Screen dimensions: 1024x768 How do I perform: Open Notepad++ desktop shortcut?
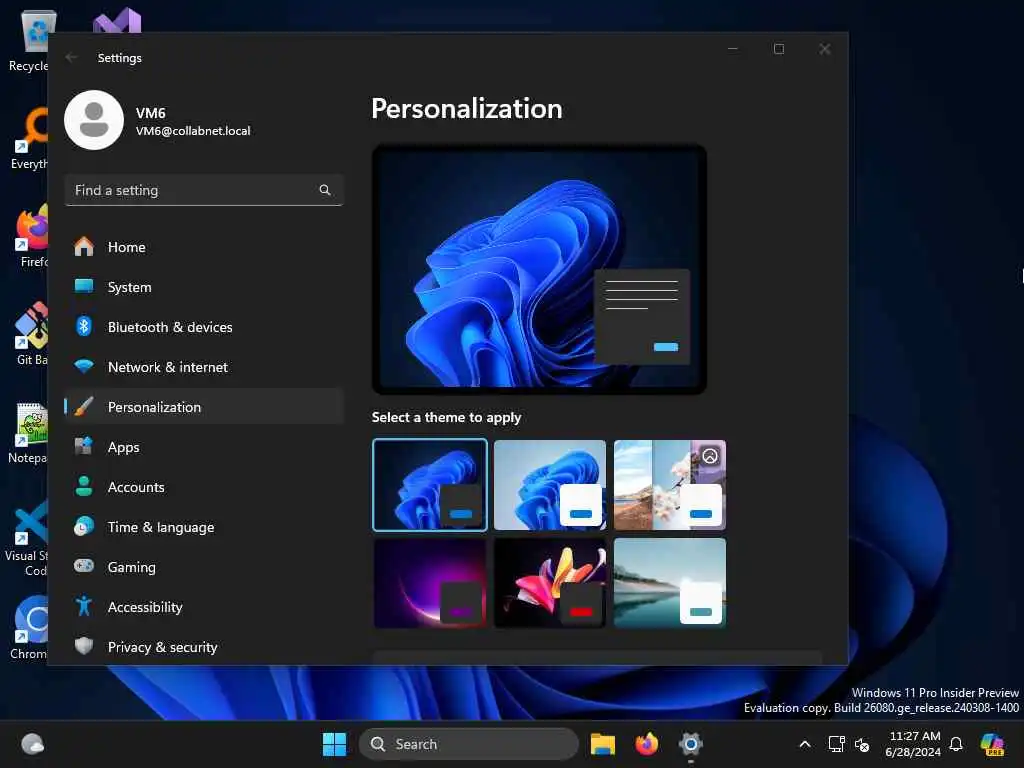click(x=29, y=432)
